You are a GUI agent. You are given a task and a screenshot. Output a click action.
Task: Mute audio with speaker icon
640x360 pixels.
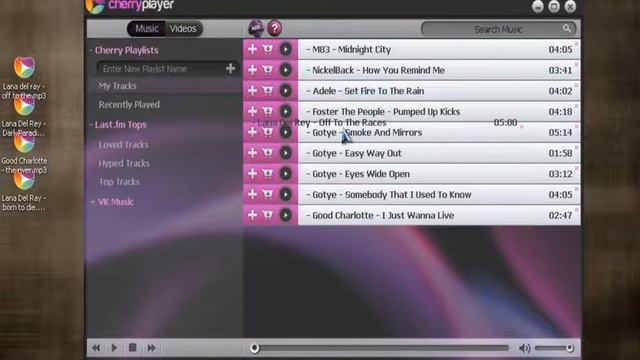524,348
